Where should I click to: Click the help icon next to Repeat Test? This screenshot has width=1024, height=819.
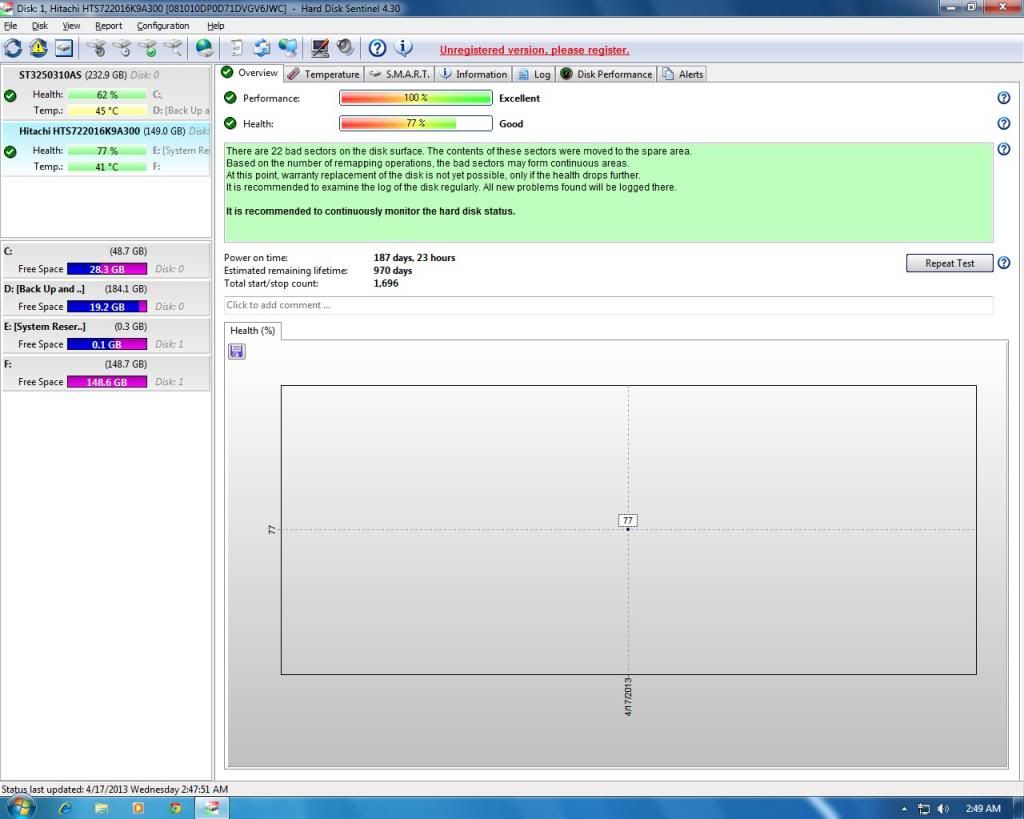pyautogui.click(x=1004, y=263)
